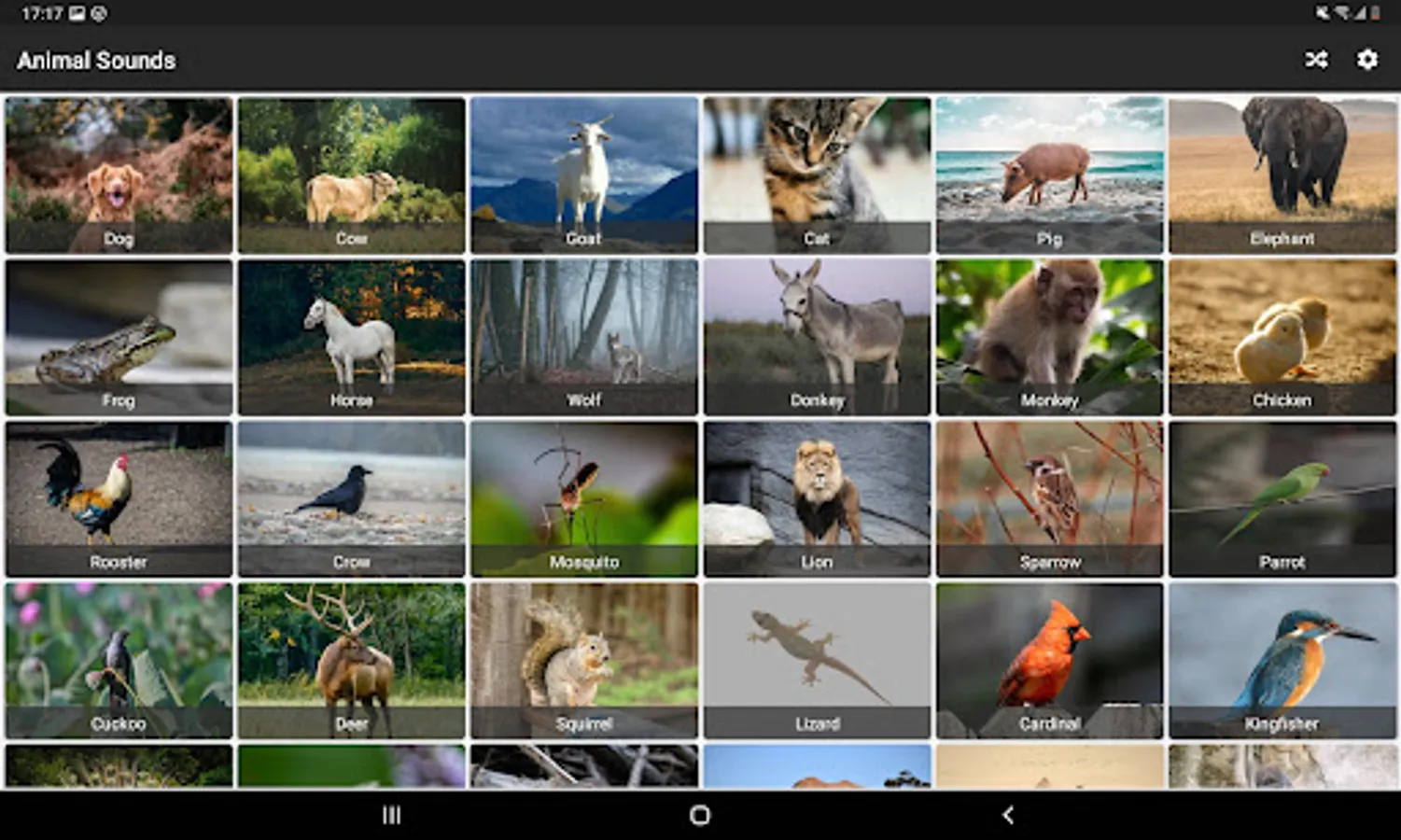This screenshot has height=840, width=1401.
Task: Play the Lion sound
Action: pos(817,498)
